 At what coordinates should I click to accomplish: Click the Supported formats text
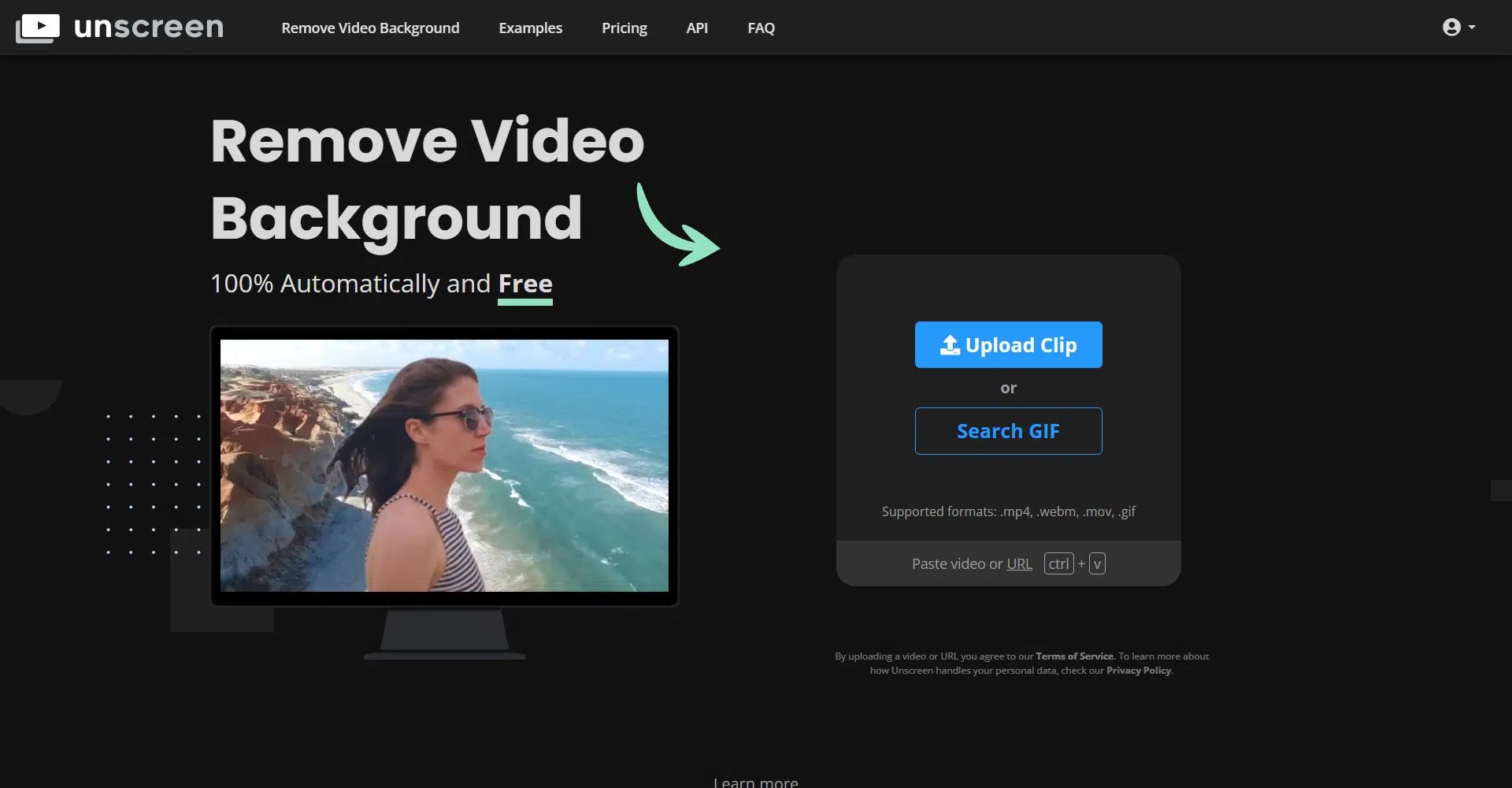pos(1008,511)
